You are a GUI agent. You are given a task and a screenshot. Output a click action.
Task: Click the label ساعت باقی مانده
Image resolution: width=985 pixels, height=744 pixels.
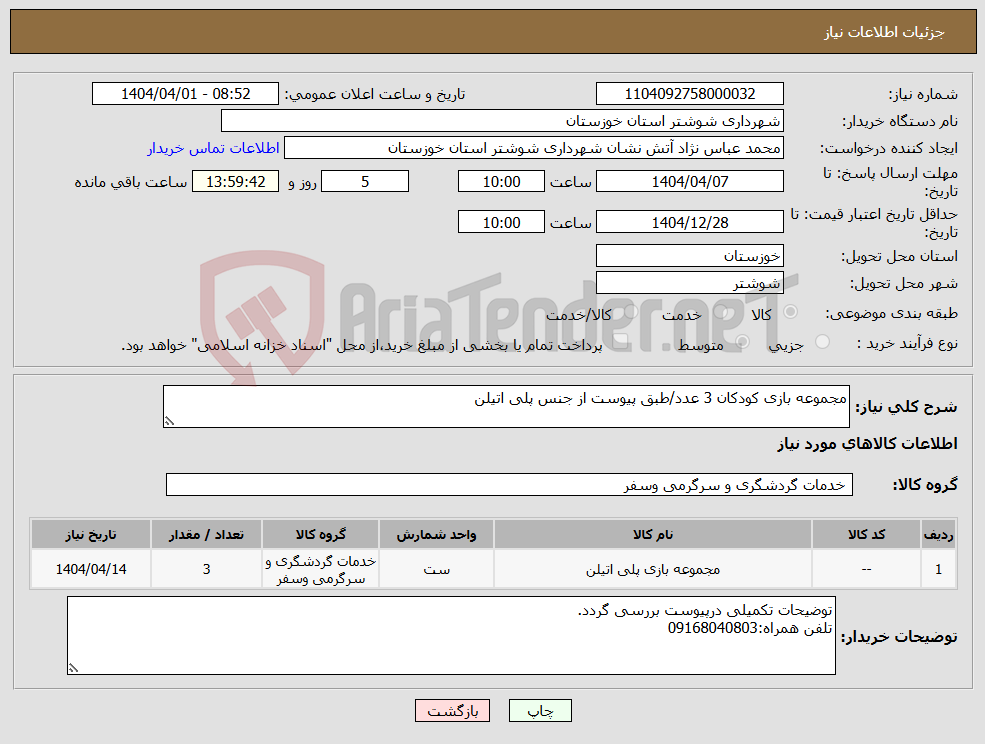pos(131,182)
